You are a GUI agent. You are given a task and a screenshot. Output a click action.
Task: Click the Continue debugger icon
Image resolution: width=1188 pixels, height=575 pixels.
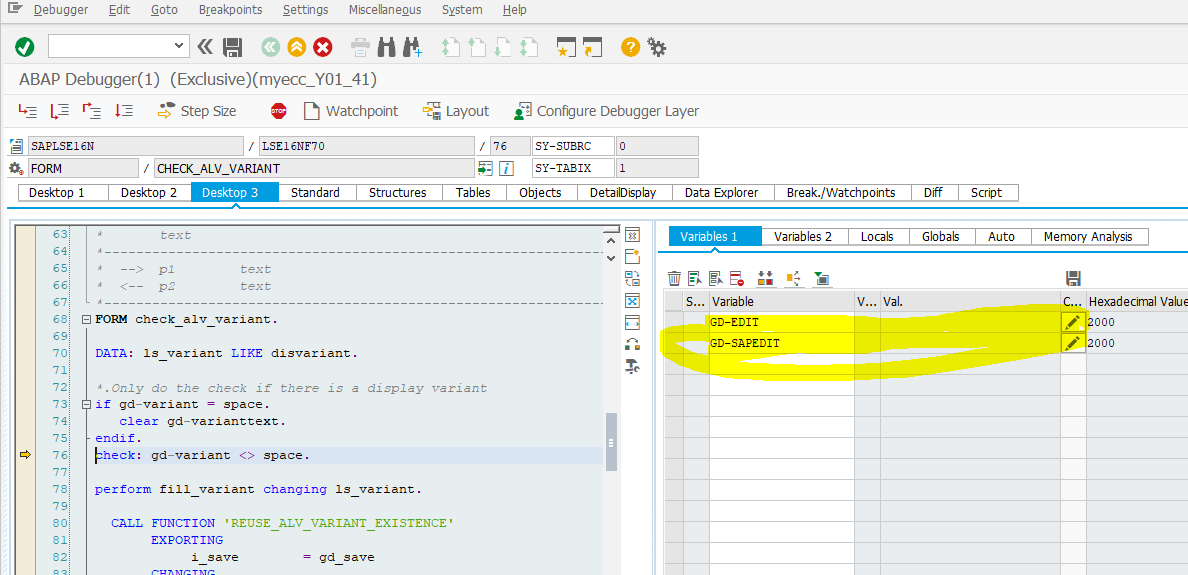click(123, 111)
